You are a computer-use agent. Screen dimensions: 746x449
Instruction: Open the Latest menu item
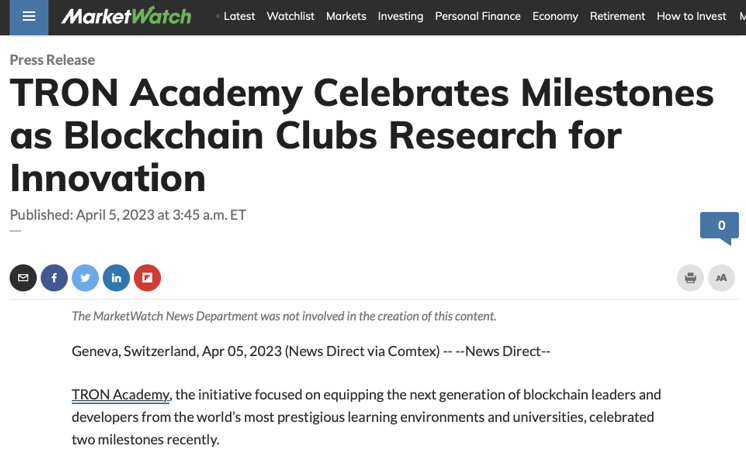click(239, 16)
